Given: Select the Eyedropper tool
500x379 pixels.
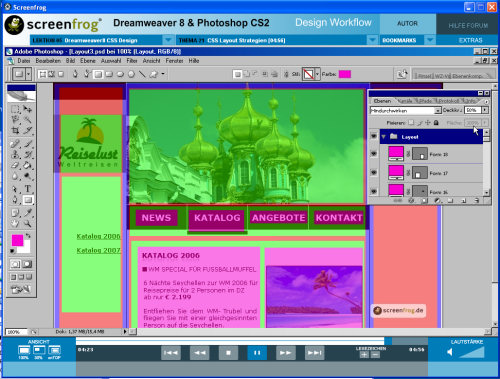Looking at the screenshot, I should [x=28, y=213].
